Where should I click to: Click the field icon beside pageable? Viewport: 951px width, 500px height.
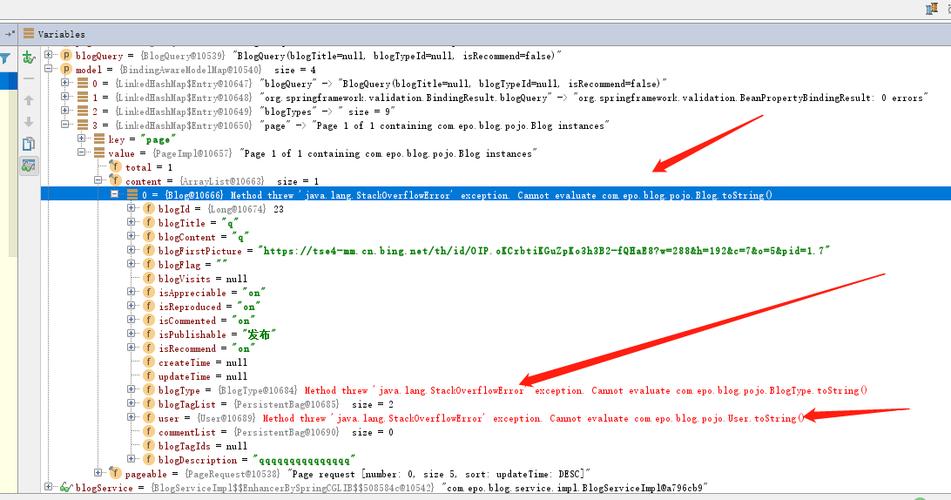(x=115, y=473)
